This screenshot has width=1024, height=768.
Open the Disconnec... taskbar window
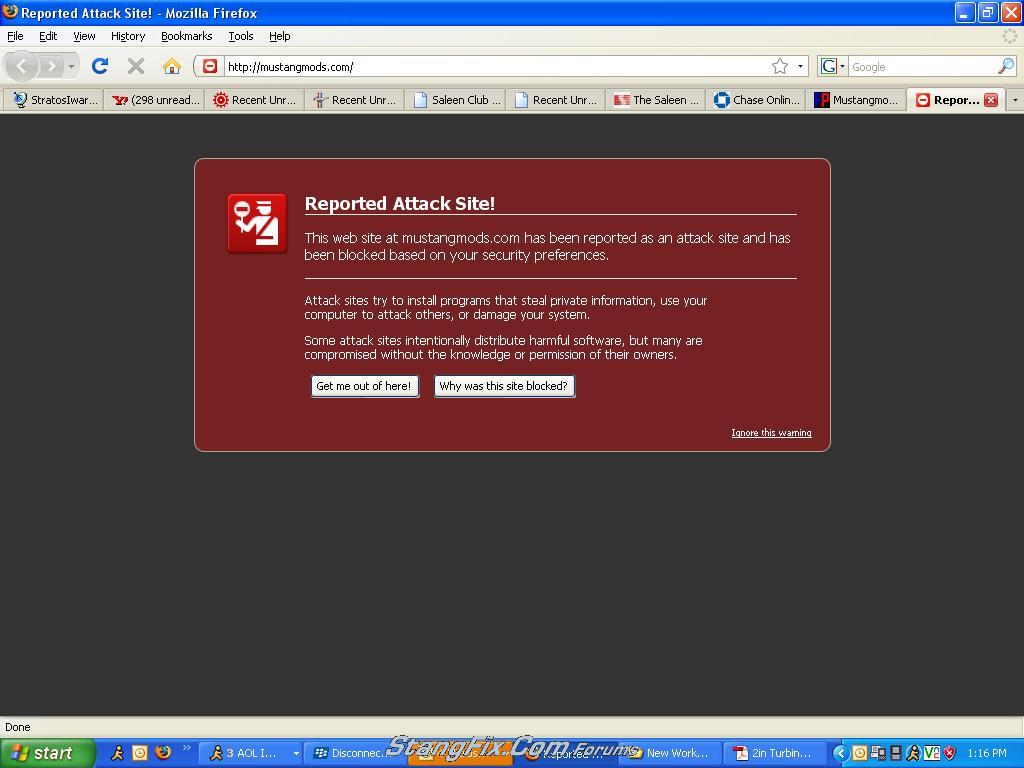pos(355,753)
